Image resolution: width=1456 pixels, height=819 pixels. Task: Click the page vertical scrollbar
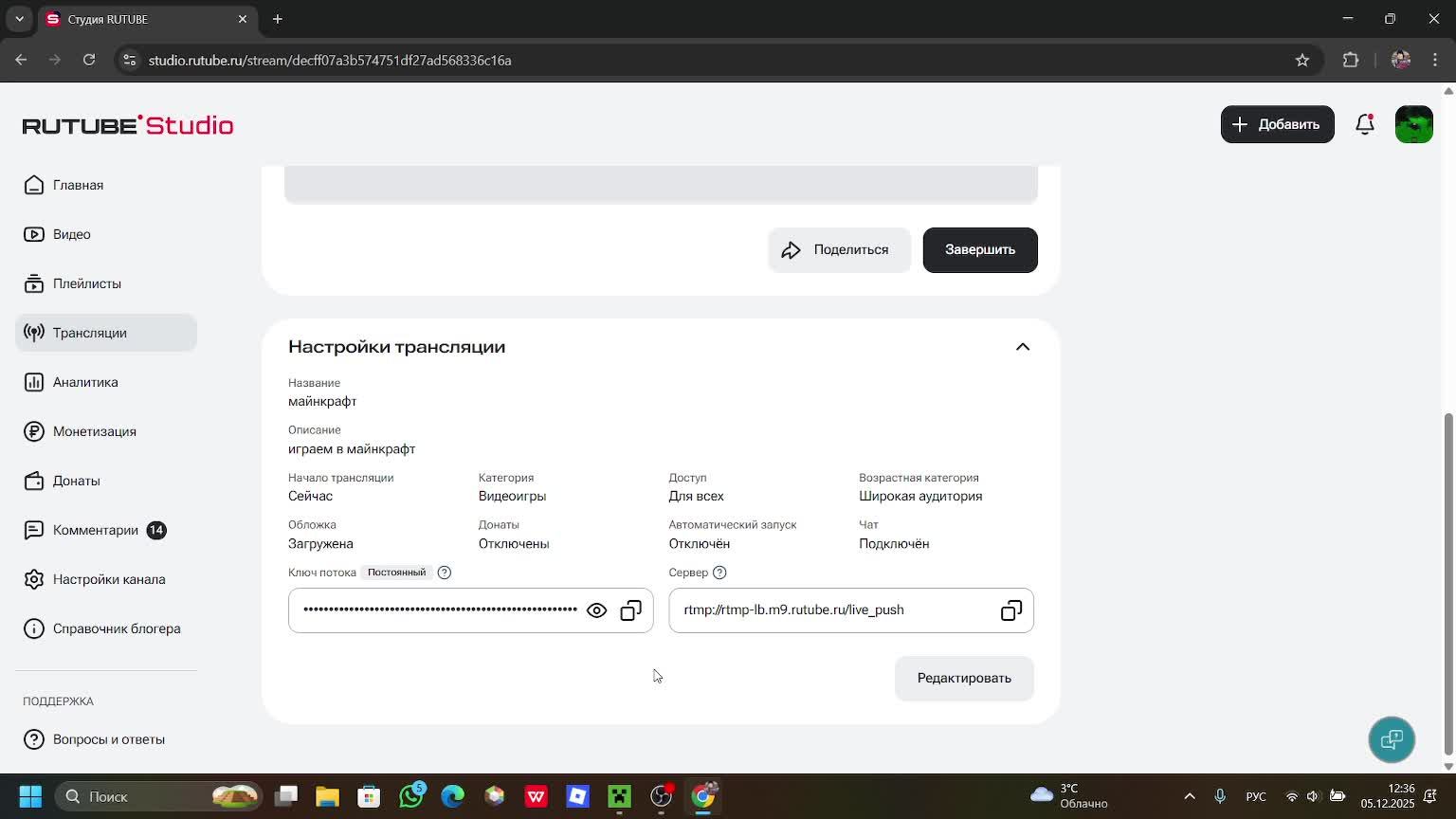coord(1448,586)
